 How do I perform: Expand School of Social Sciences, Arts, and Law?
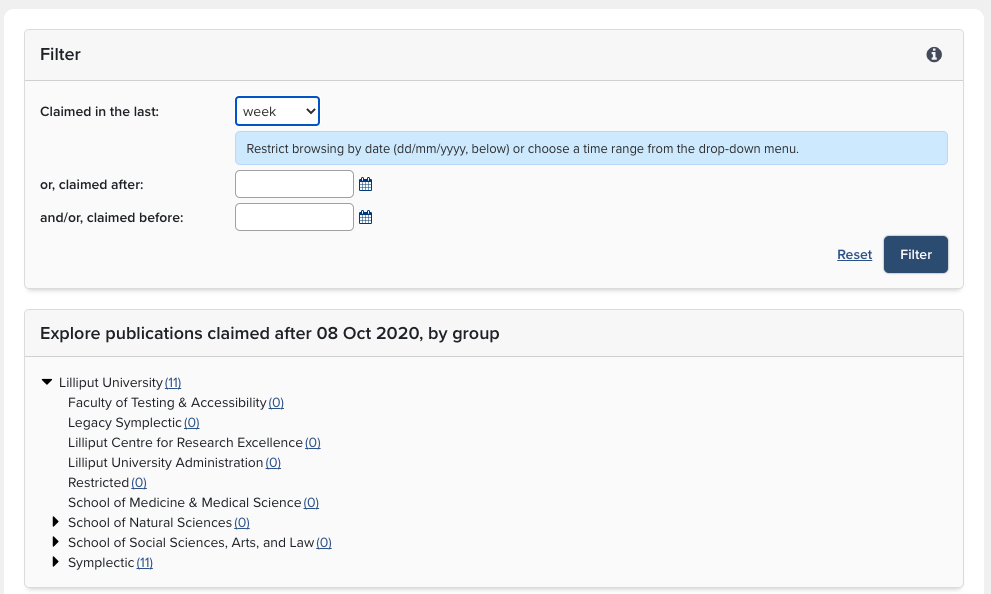(56, 542)
